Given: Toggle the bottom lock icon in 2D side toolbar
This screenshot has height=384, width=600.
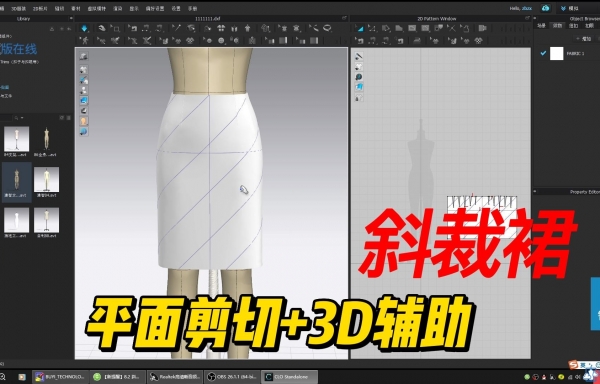Looking at the screenshot, I should (359, 98).
